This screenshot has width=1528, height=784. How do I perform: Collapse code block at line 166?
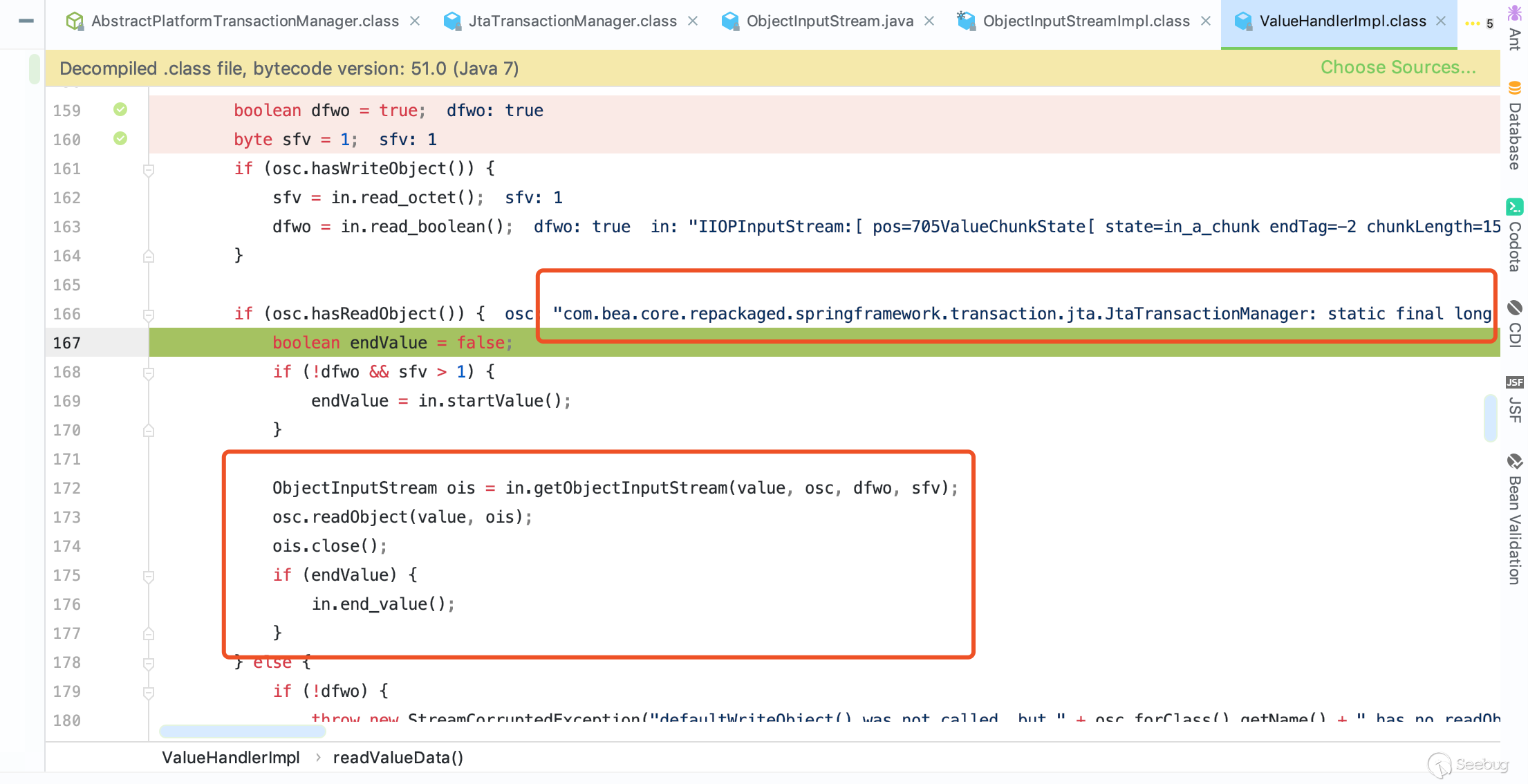[148, 315]
